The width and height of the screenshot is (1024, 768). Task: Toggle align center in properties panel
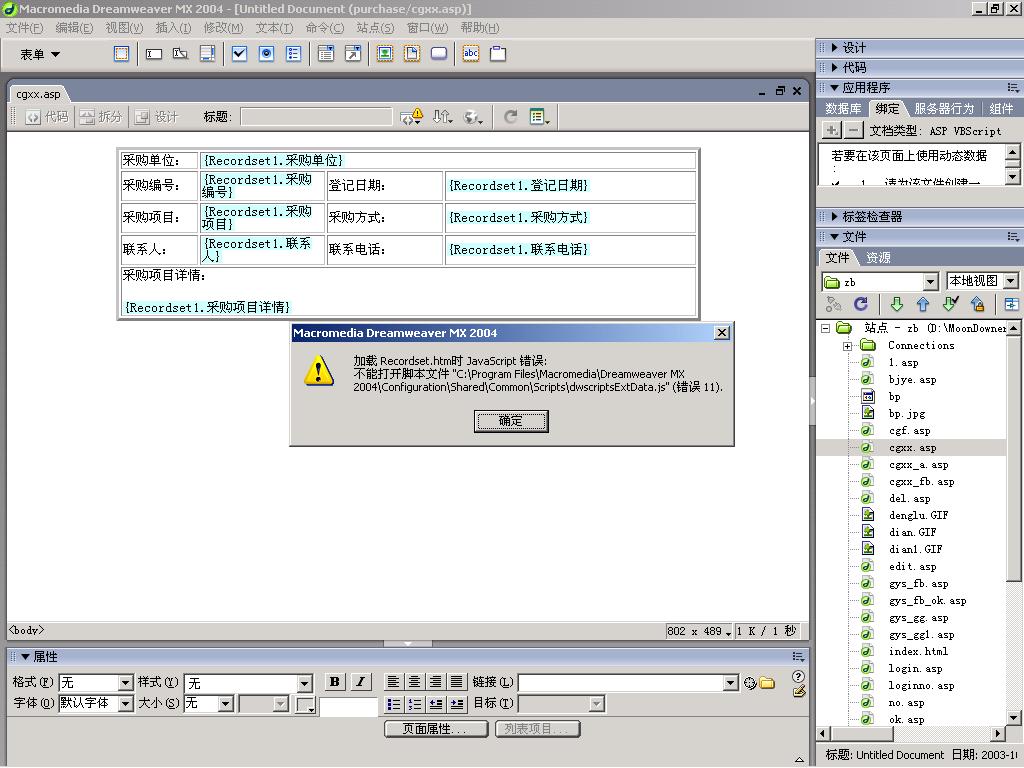(x=415, y=682)
